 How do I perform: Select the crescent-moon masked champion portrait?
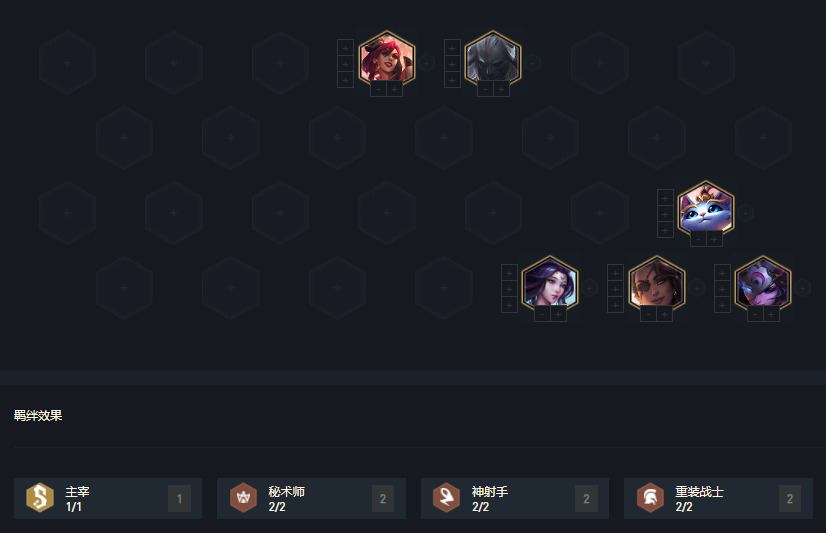pyautogui.click(x=763, y=285)
